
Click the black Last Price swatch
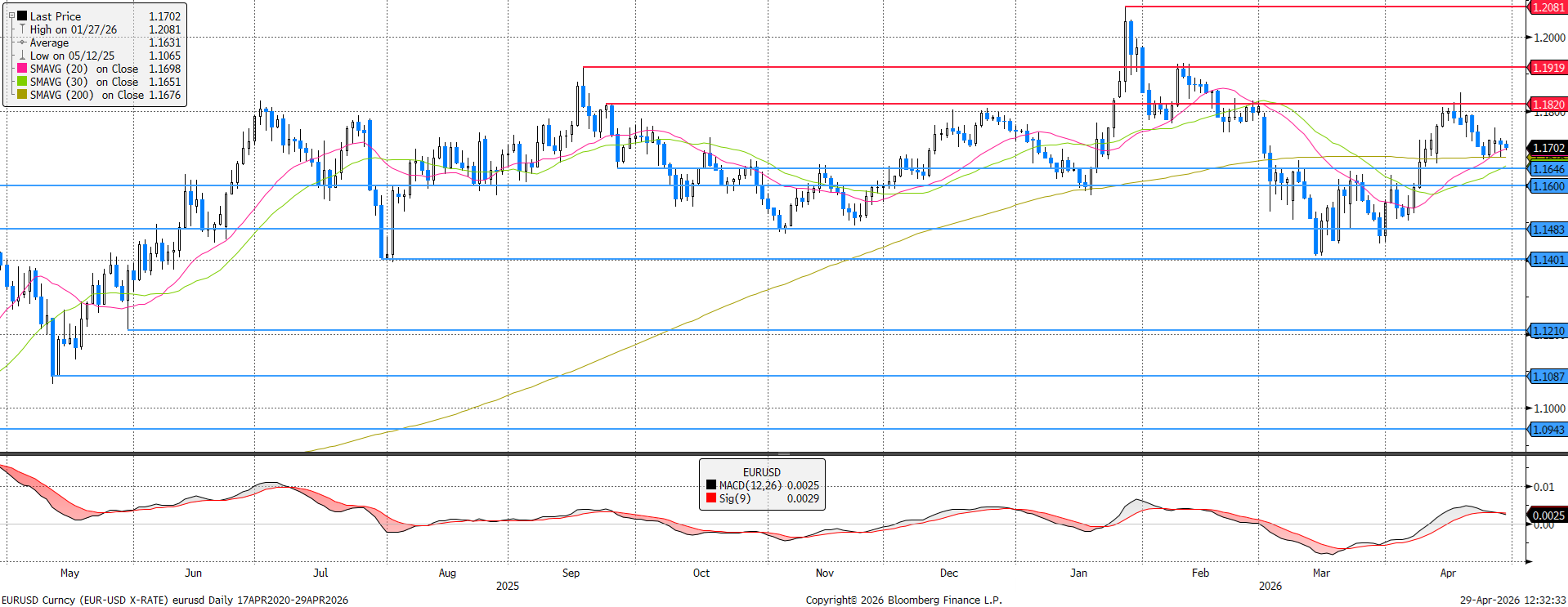tap(22, 16)
